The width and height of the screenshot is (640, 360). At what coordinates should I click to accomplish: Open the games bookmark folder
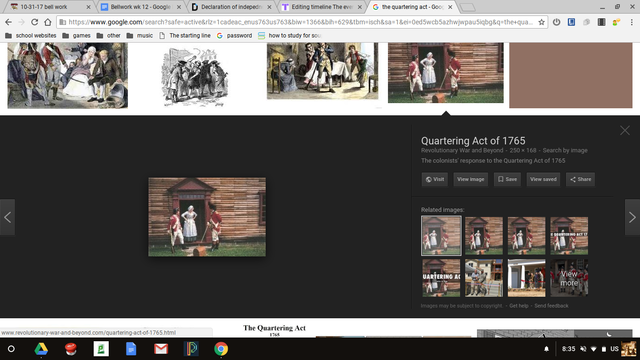pos(76,36)
